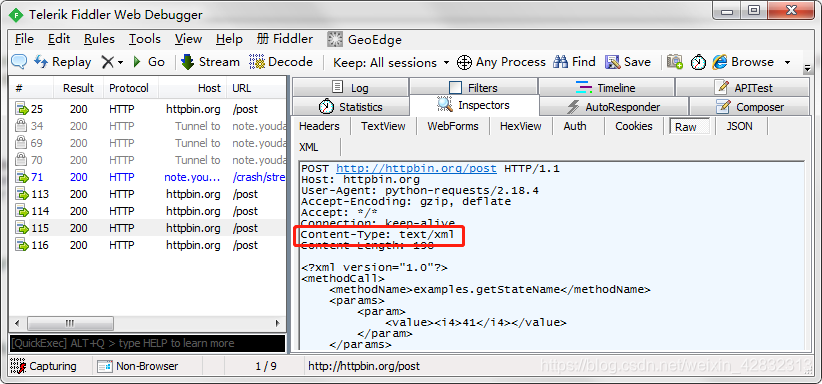Open the Headers inspector tab
822x384 pixels.
pos(319,126)
